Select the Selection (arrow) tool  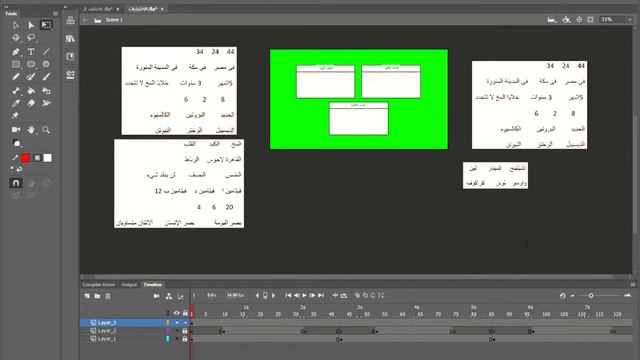(x=16, y=25)
